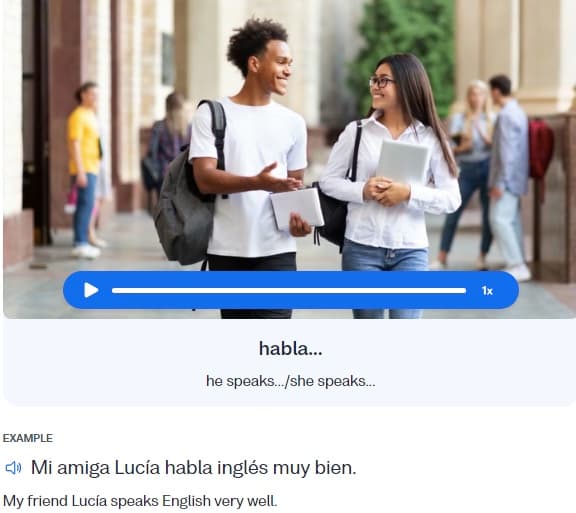Play the audio for habla
This screenshot has width=576, height=513.
[x=91, y=290]
